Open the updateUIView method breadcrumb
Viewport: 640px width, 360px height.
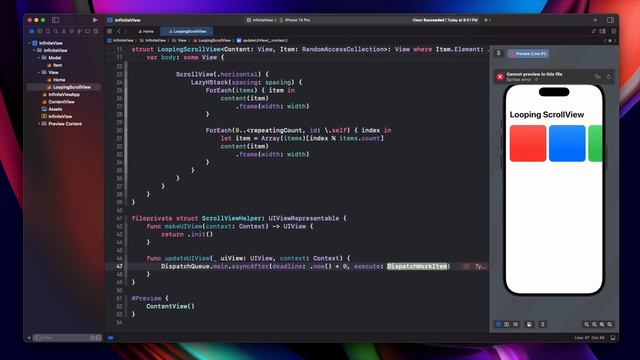pyautogui.click(x=262, y=40)
